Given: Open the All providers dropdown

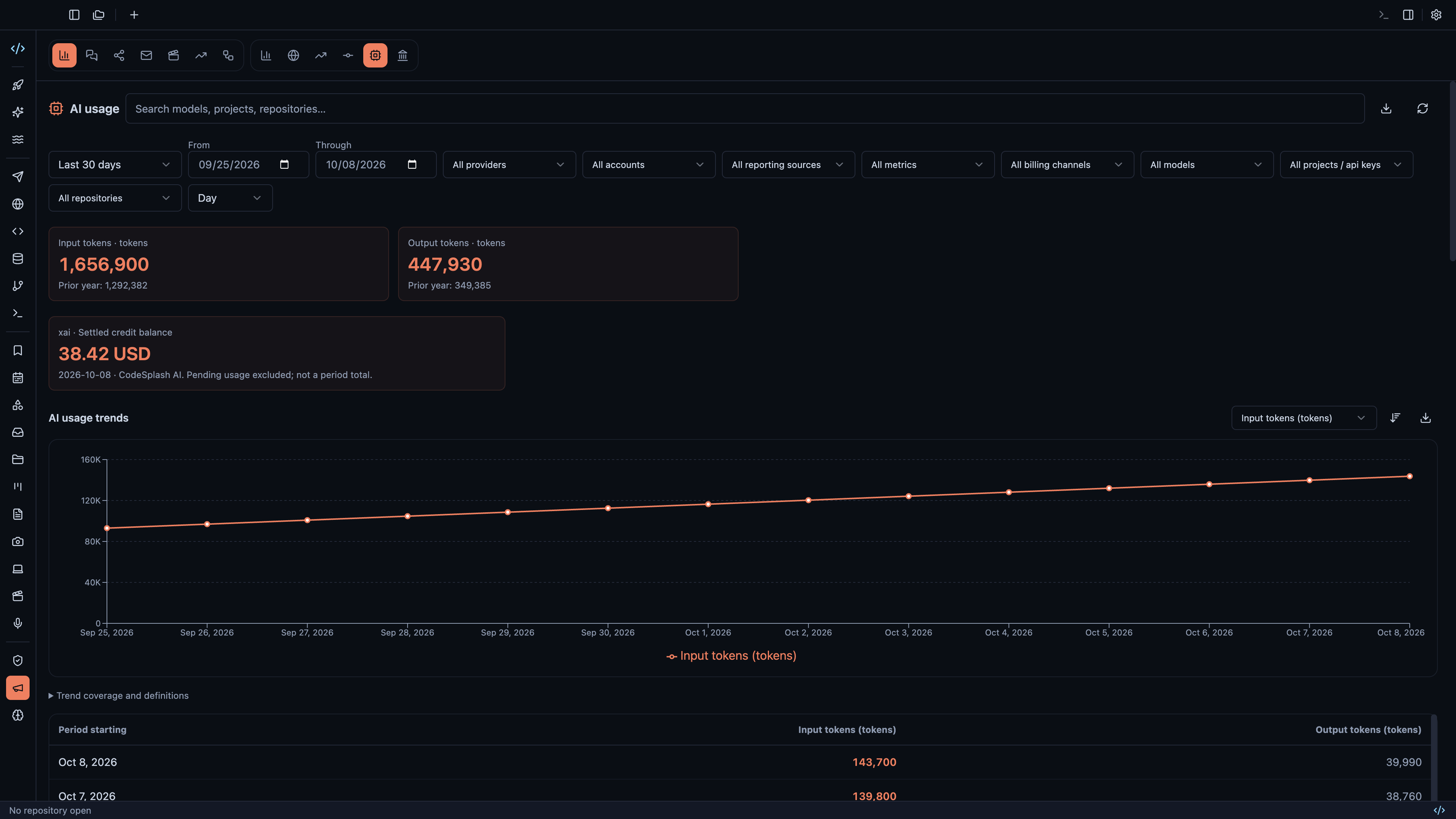Looking at the screenshot, I should (509, 165).
